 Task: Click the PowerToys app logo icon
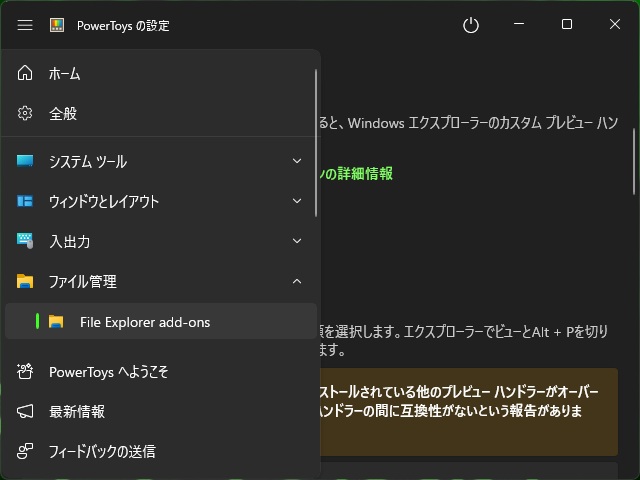(57, 25)
